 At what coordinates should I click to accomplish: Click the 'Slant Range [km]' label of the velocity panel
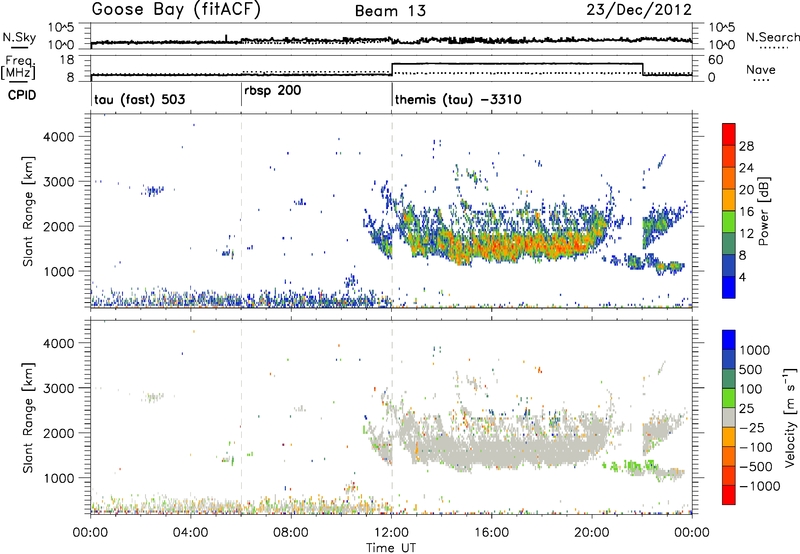tap(28, 418)
